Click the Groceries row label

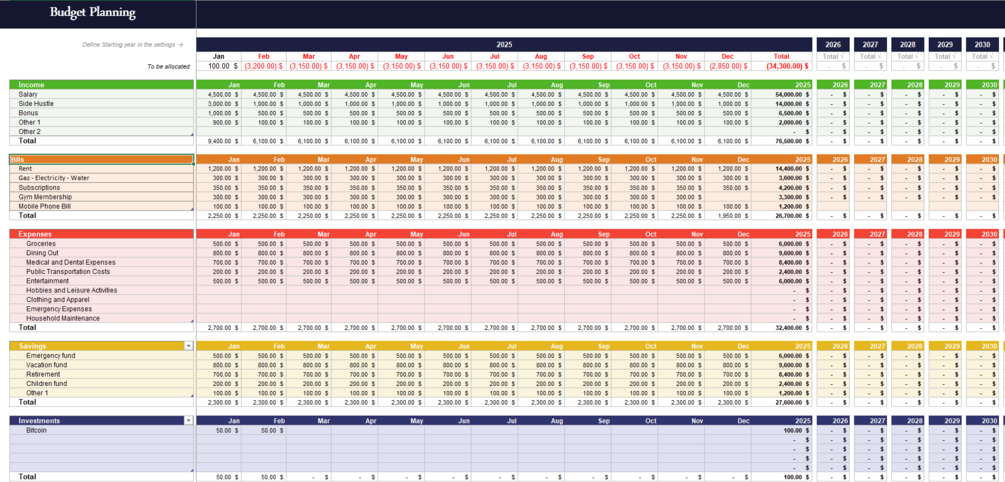[41, 244]
